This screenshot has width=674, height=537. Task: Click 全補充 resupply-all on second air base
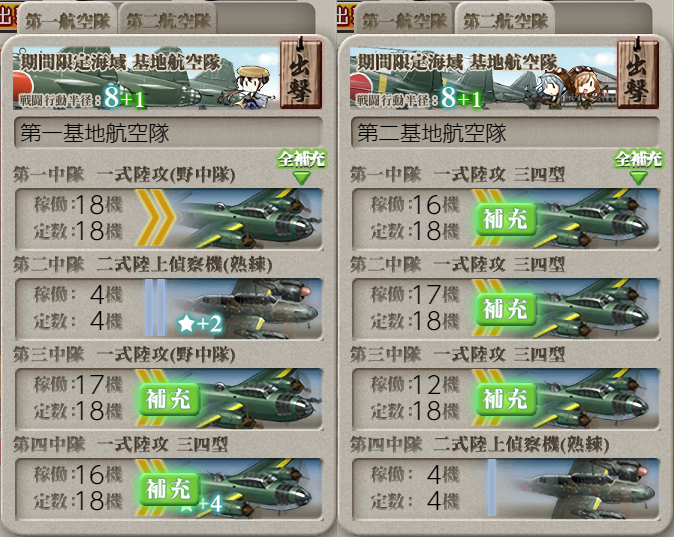(638, 166)
